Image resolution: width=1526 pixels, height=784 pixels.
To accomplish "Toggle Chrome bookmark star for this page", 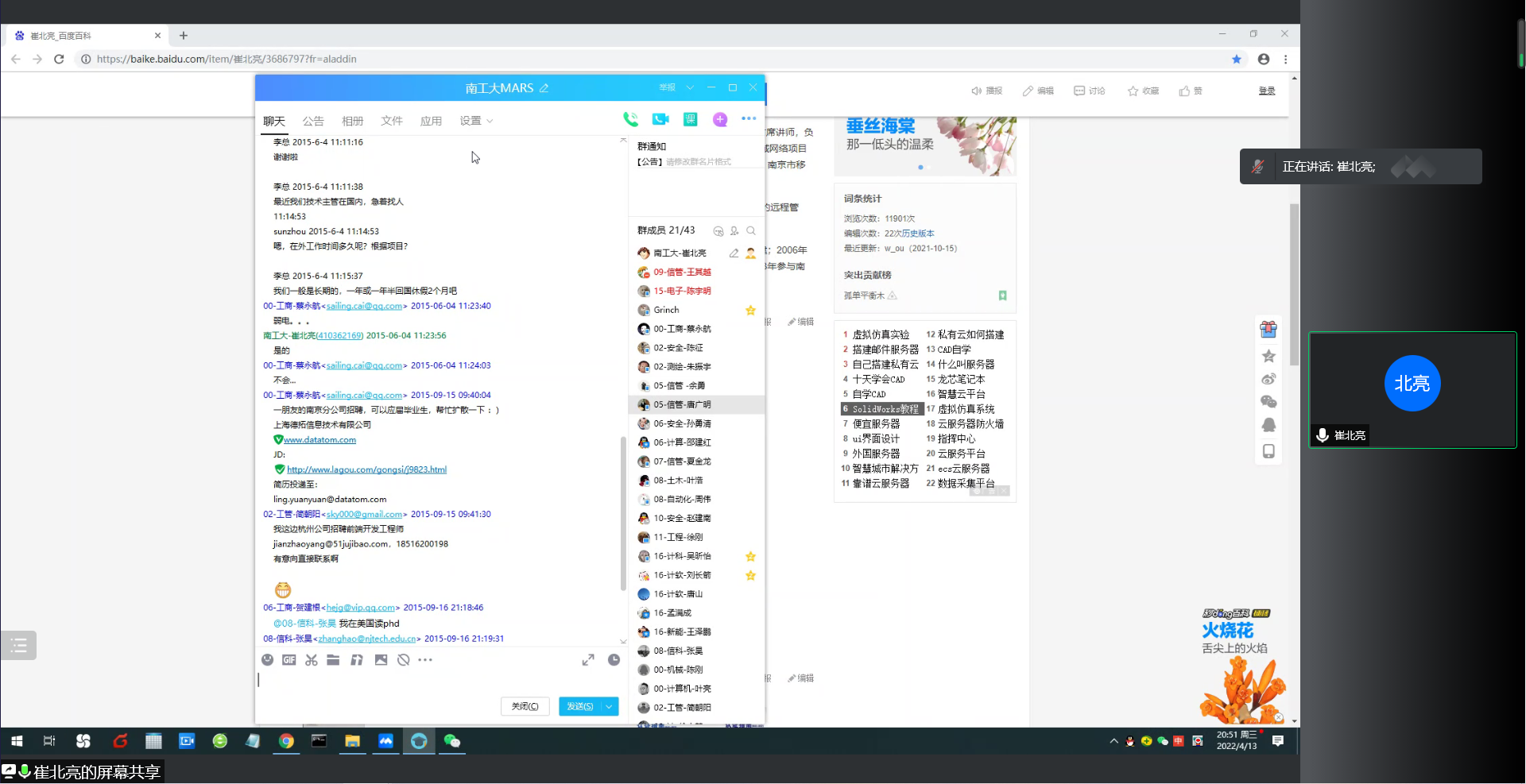I will (1237, 59).
